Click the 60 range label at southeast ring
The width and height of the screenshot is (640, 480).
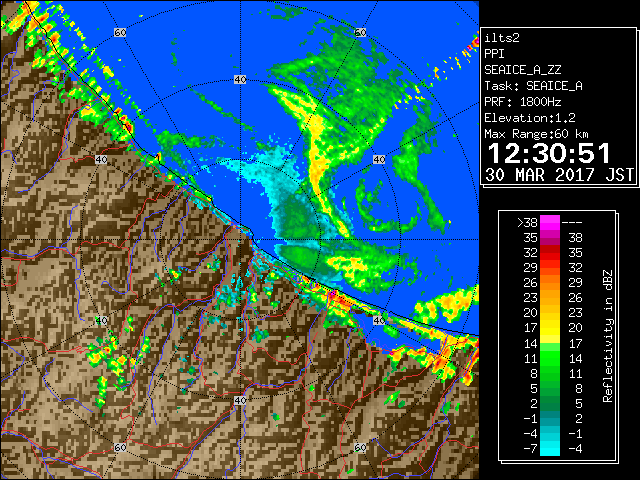(x=360, y=448)
